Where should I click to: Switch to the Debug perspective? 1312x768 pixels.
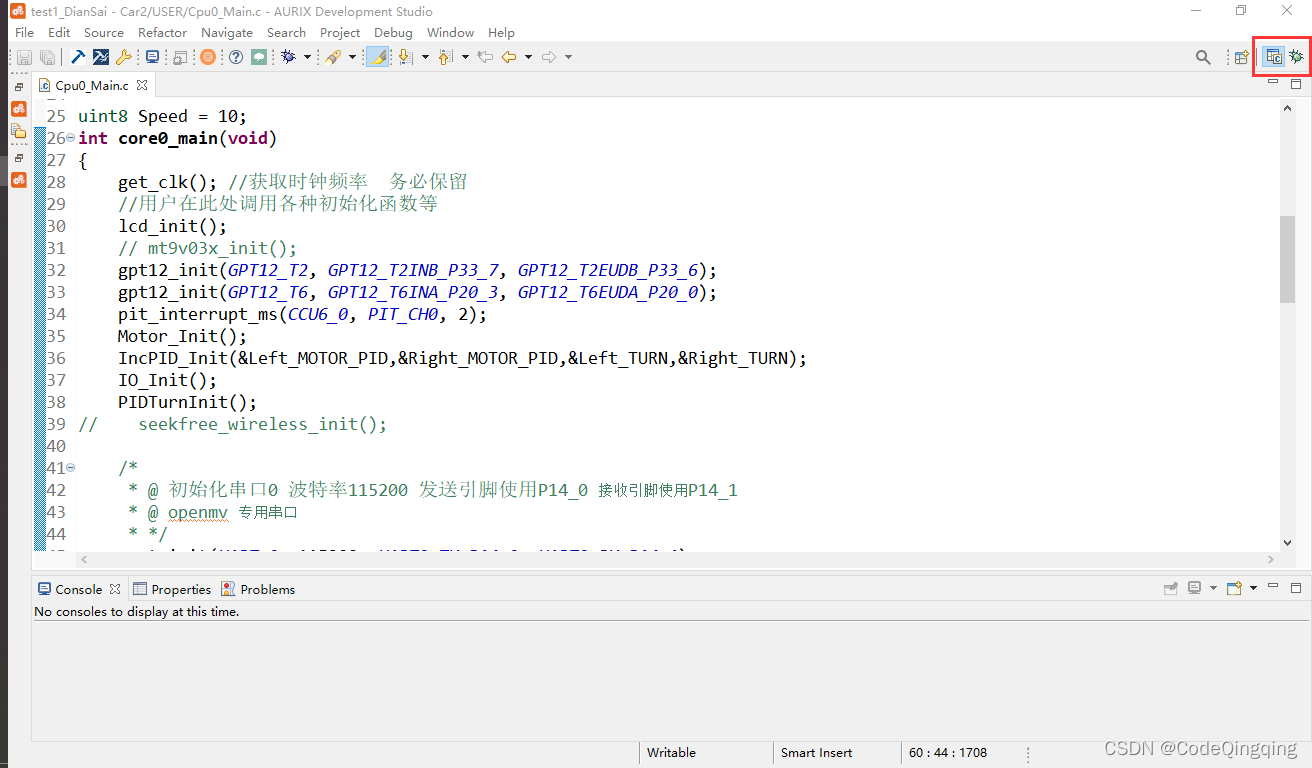1297,57
